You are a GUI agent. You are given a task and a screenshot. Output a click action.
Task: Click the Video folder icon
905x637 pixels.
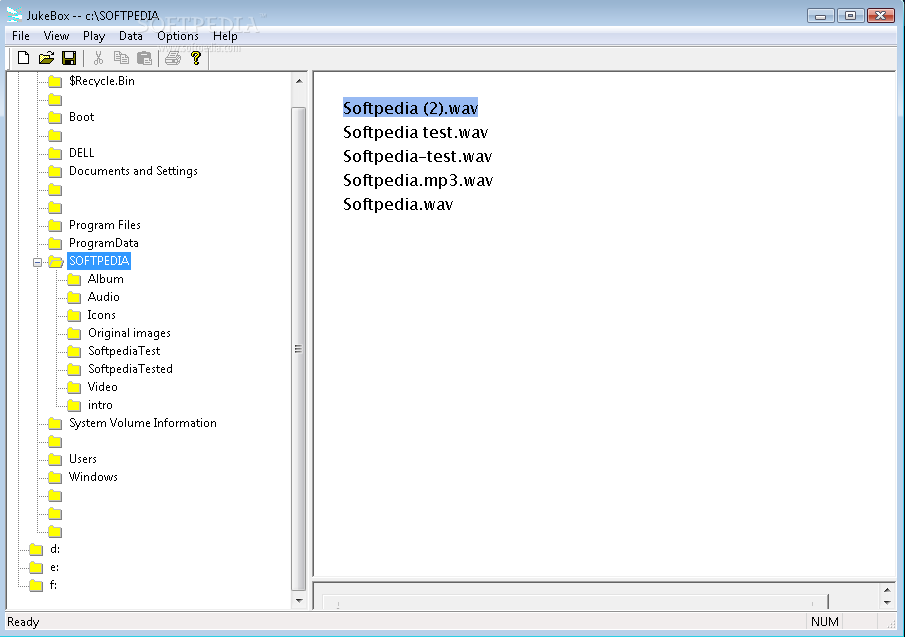coord(74,388)
